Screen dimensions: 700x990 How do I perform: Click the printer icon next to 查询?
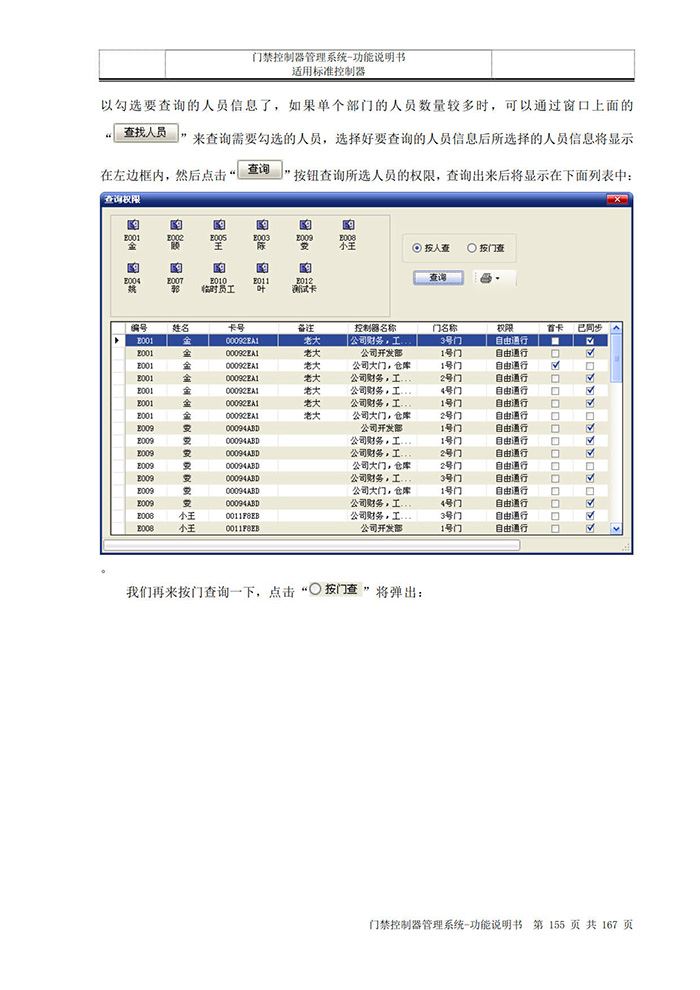click(x=485, y=278)
